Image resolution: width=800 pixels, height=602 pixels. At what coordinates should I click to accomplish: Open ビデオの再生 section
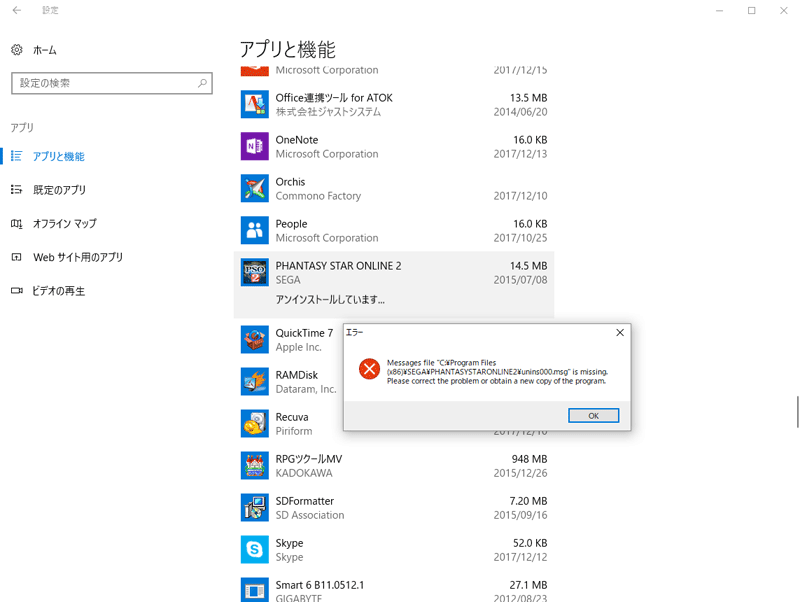[x=59, y=291]
